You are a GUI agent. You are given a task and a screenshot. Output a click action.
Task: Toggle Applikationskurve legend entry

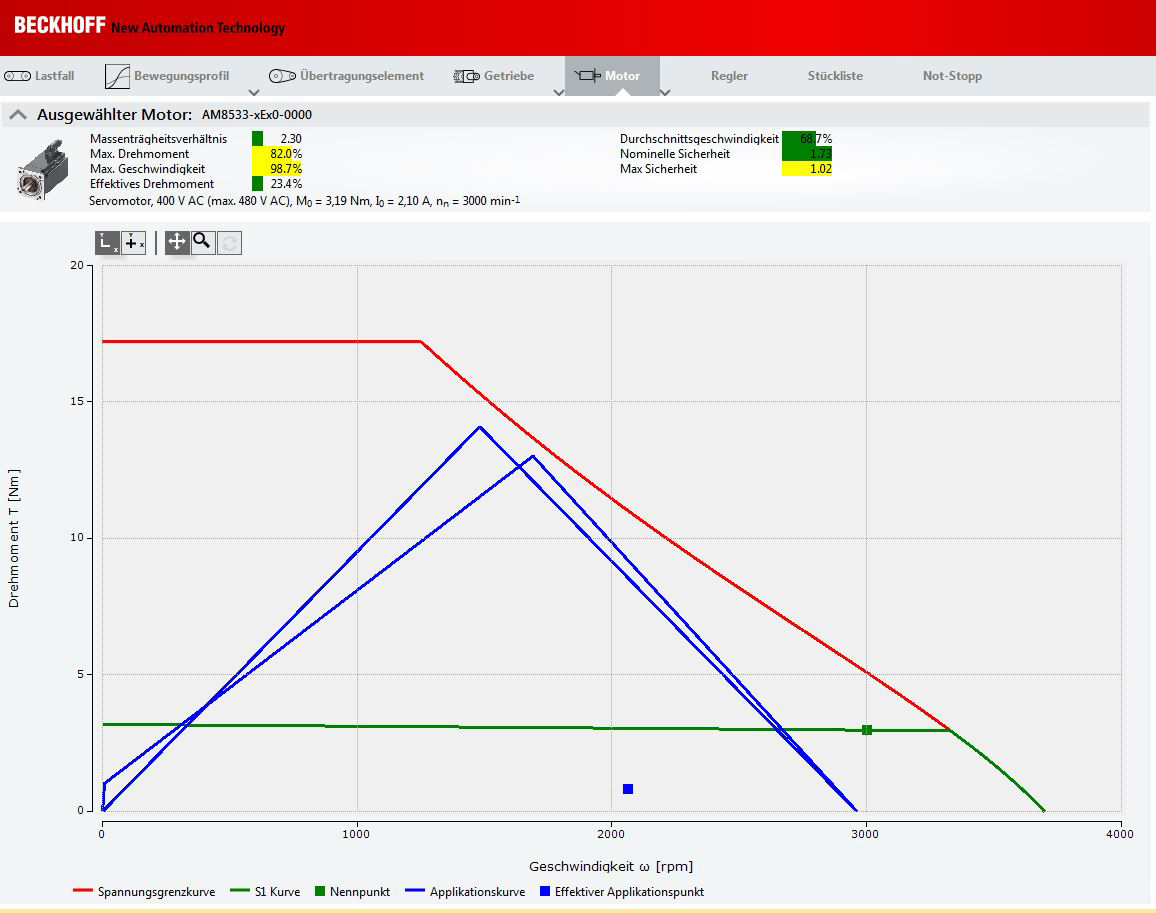[x=465, y=892]
